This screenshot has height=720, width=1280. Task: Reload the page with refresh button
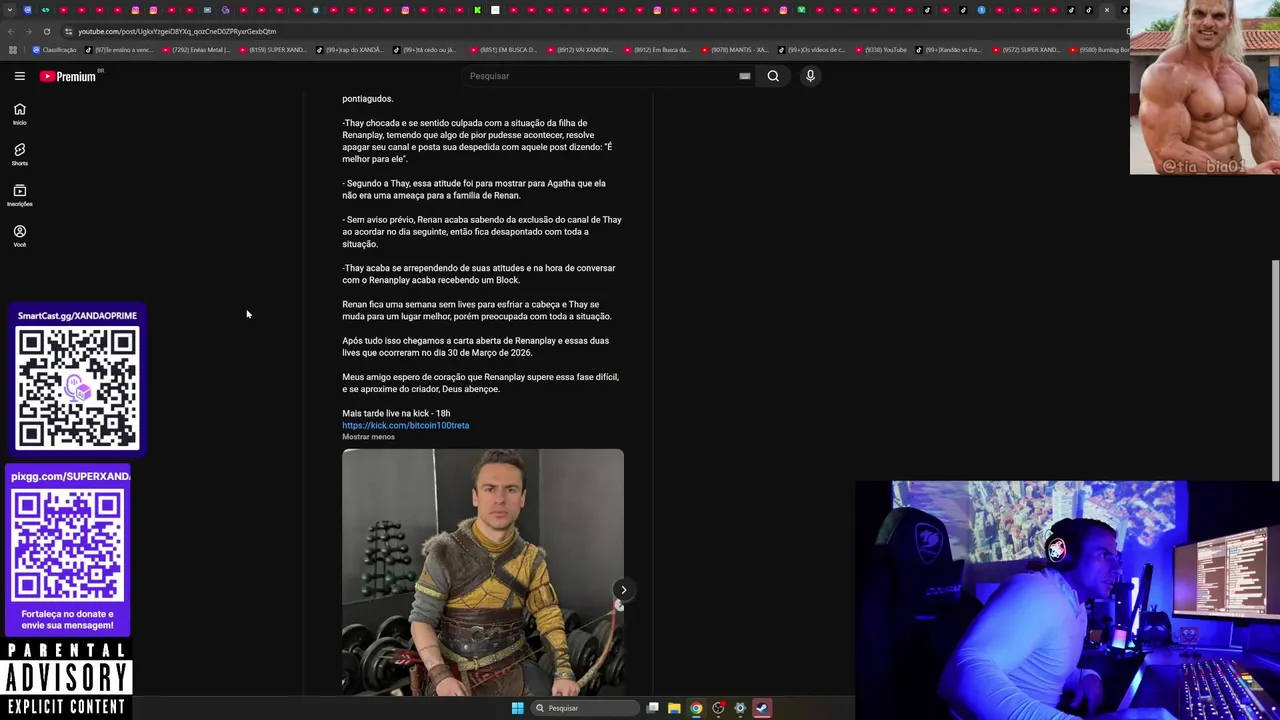46,31
